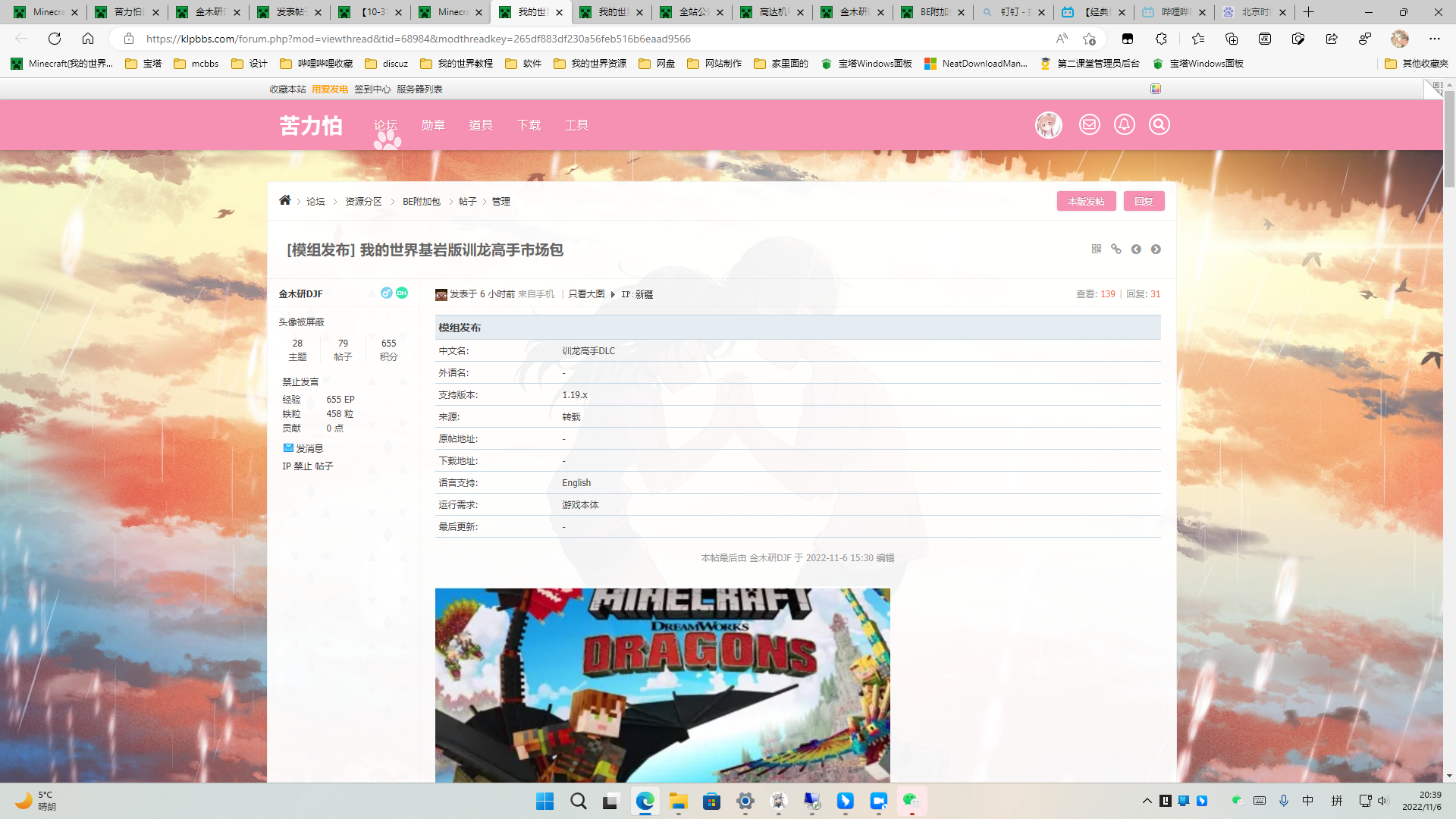
Task: Open the 设计 bookmarks folder
Action: tap(249, 64)
